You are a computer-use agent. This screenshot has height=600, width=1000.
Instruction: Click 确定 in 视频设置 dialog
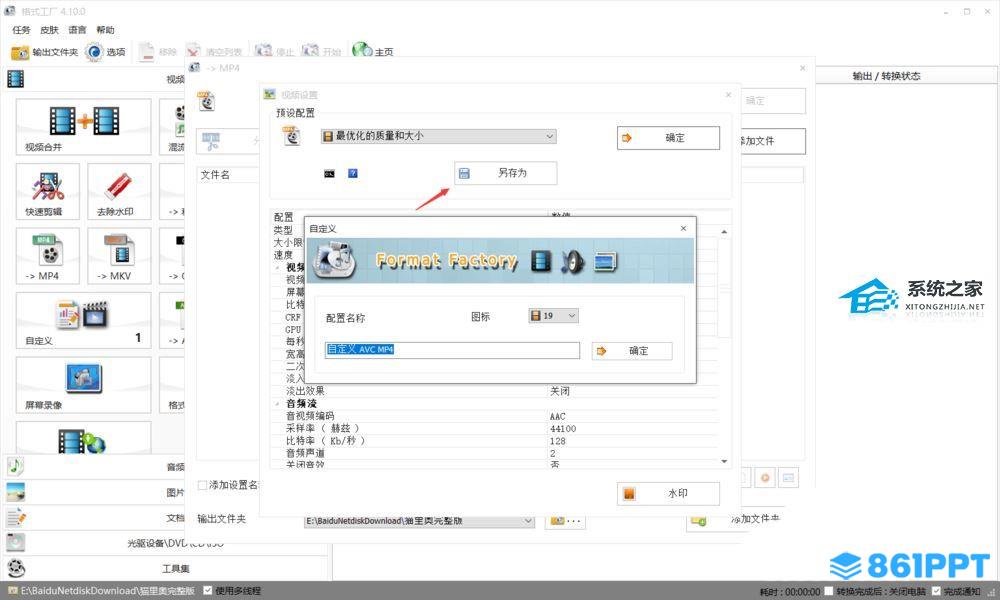click(668, 138)
